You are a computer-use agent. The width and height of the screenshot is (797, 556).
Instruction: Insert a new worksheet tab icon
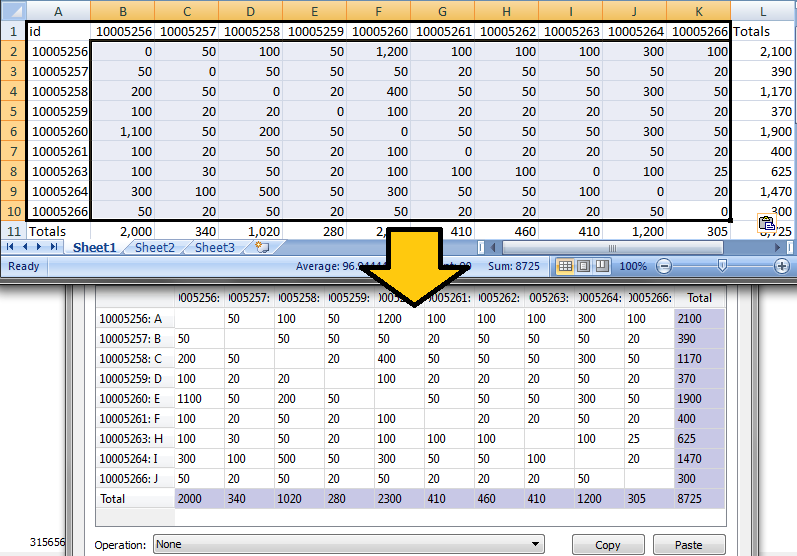pyautogui.click(x=262, y=248)
